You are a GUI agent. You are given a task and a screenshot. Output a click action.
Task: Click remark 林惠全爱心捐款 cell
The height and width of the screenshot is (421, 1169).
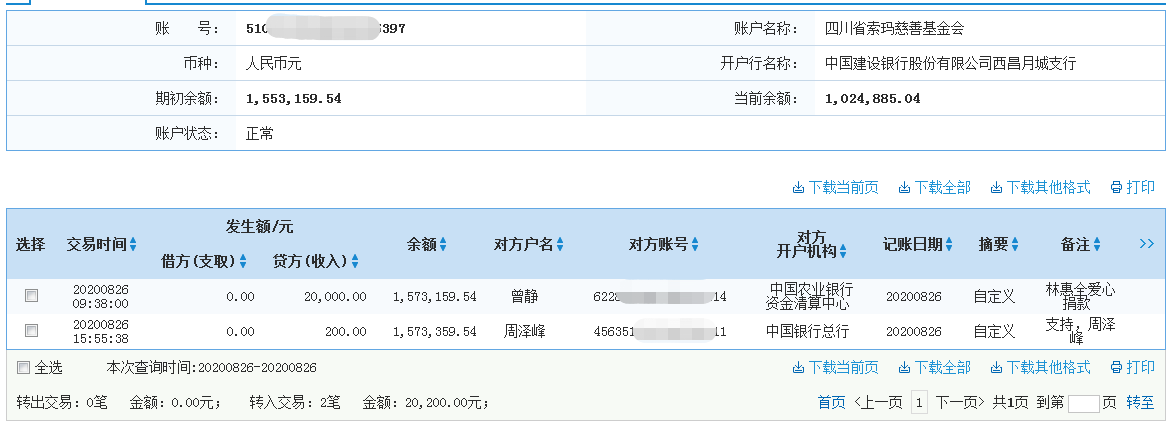click(1081, 297)
